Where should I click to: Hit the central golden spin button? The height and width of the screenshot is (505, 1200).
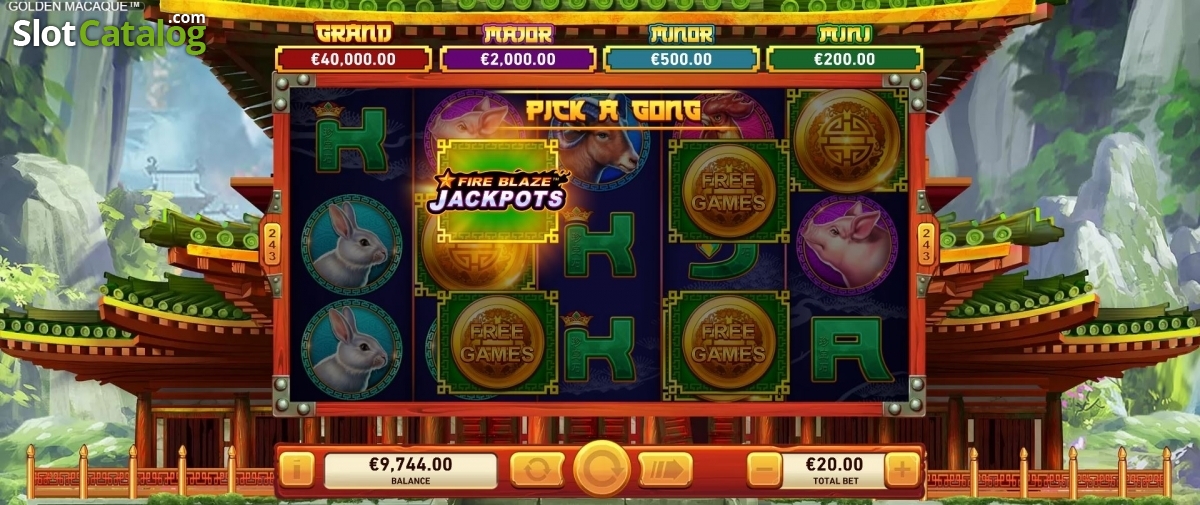602,468
